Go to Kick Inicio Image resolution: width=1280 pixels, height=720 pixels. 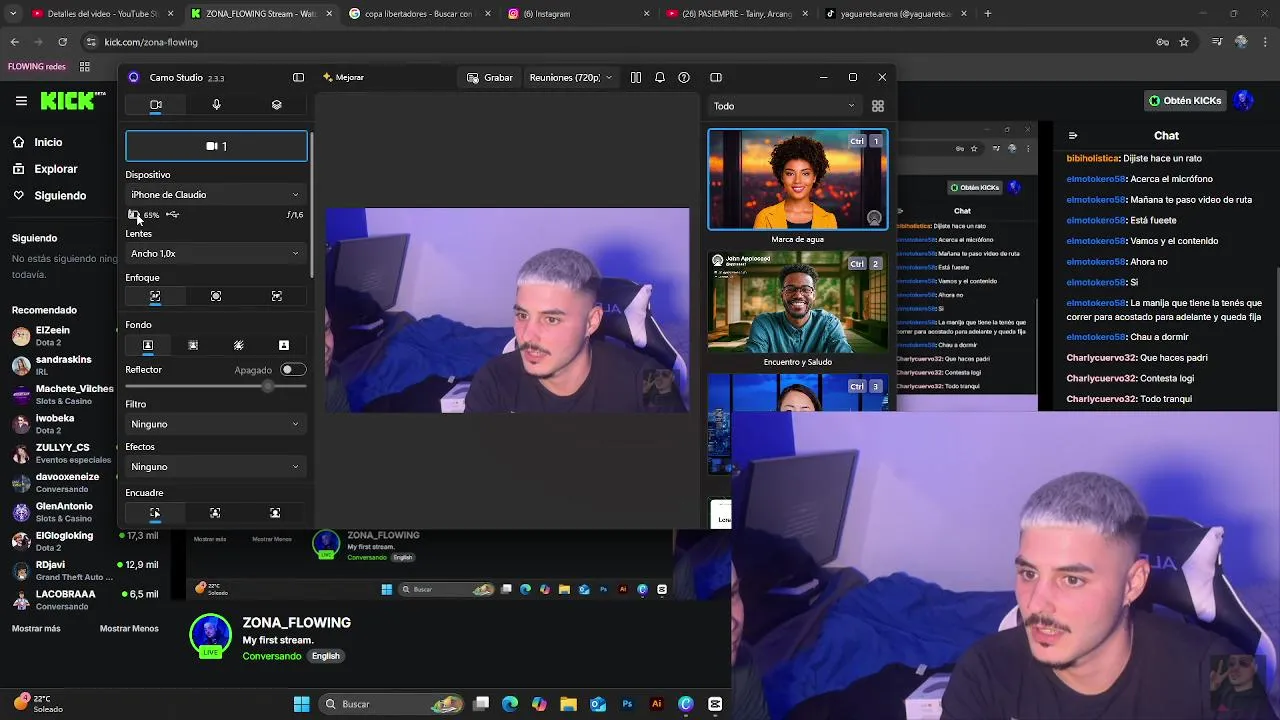[x=48, y=142]
